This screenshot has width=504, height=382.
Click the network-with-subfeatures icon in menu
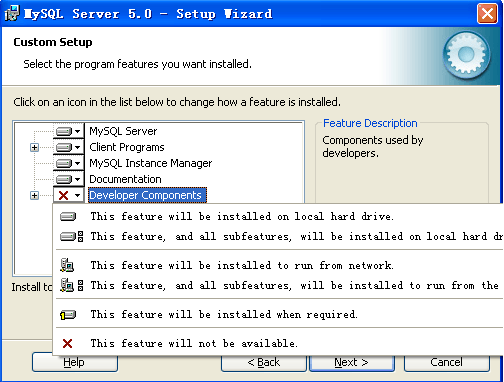[72, 285]
